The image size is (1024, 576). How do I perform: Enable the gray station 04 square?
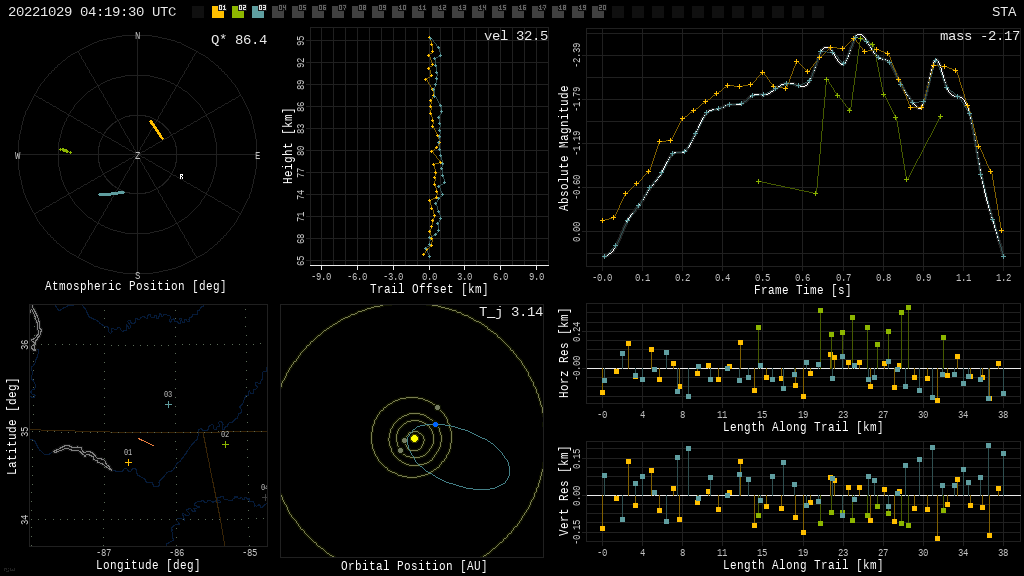(278, 12)
